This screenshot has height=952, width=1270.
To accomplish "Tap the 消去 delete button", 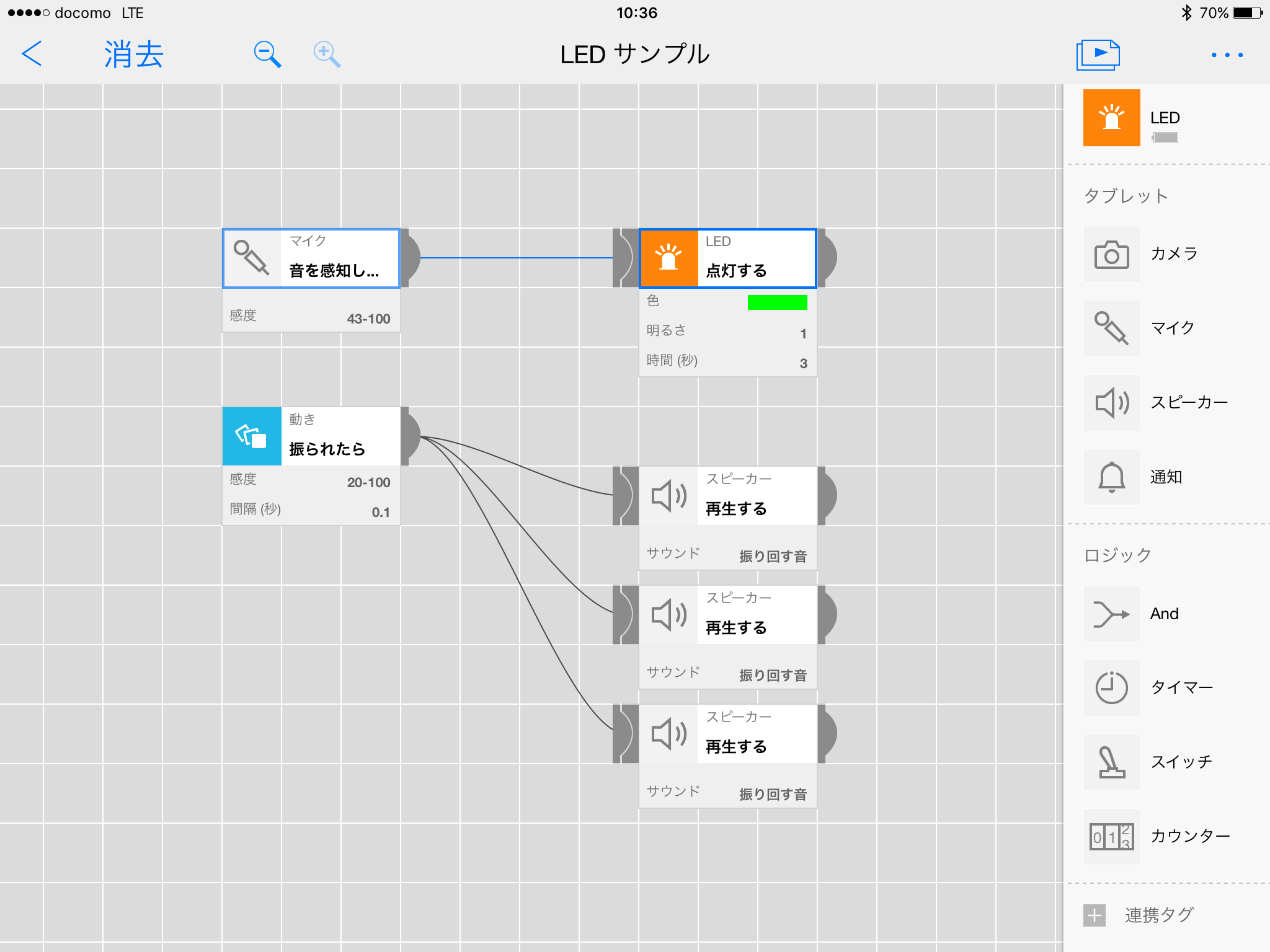I will click(134, 55).
